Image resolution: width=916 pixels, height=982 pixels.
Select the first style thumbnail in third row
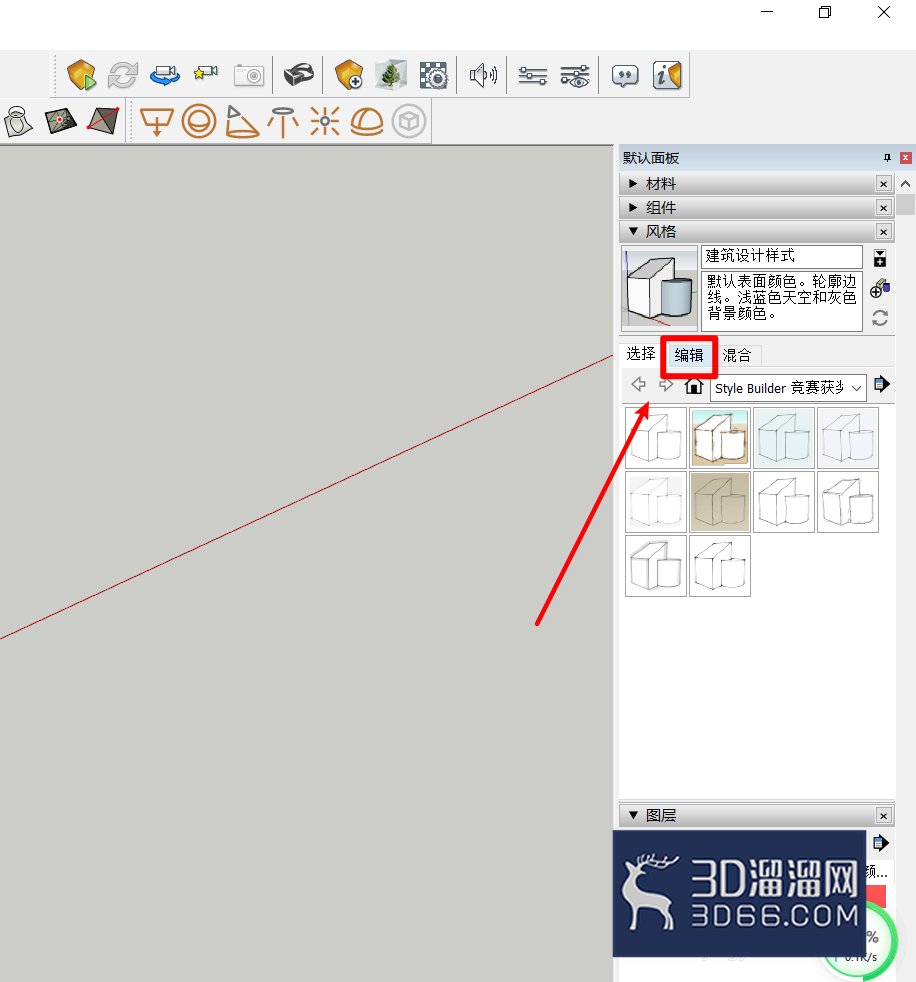[x=656, y=566]
